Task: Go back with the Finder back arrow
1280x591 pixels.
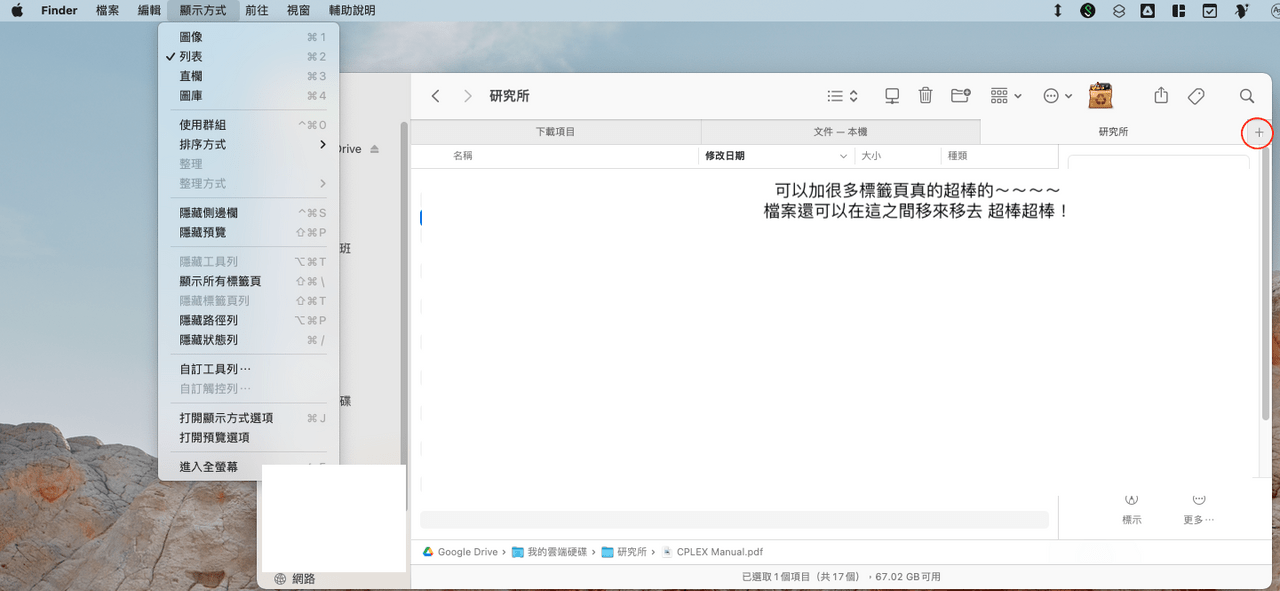Action: click(x=435, y=96)
